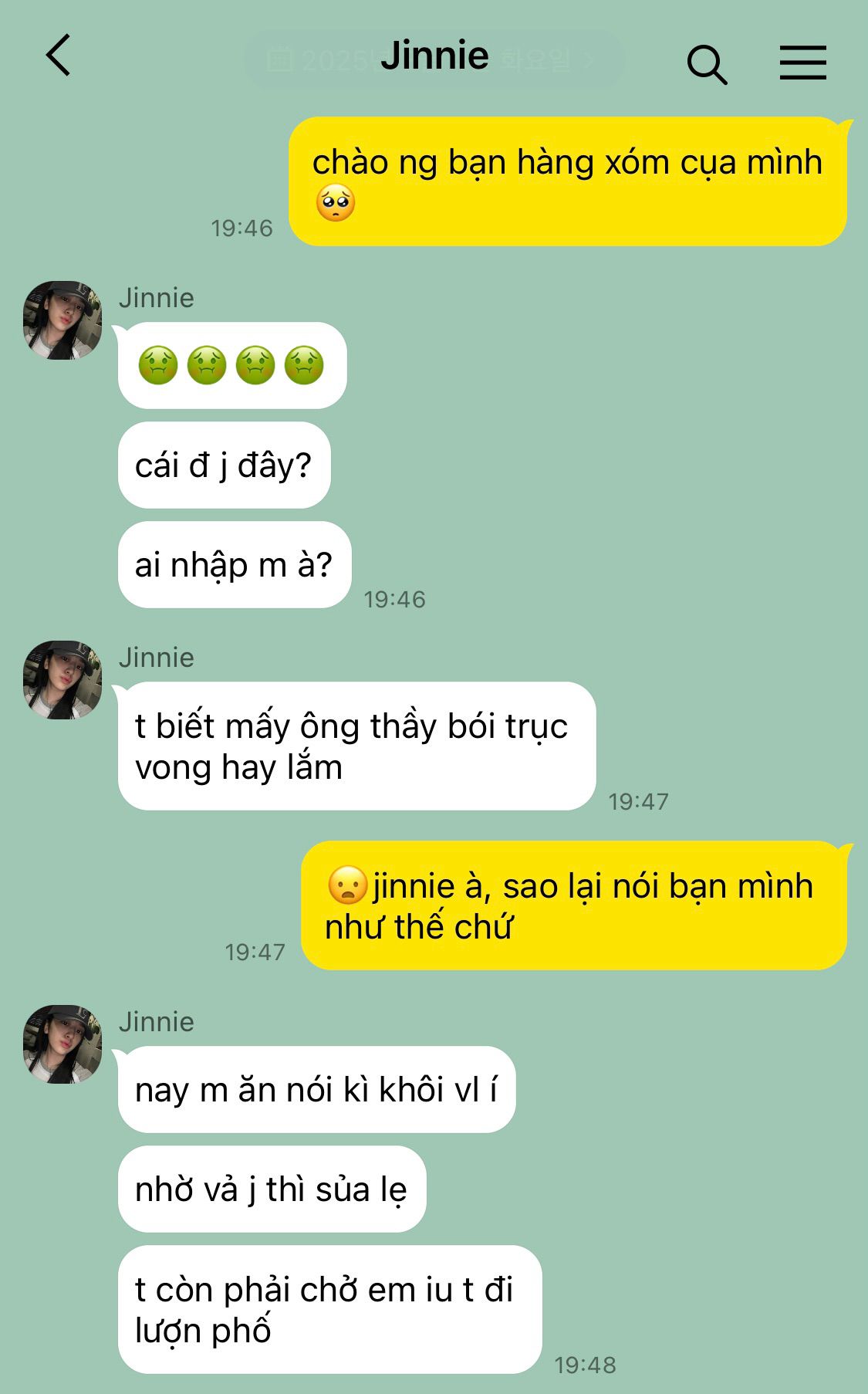
Task: Select the 'thầy bói trục vong' message
Action: (356, 746)
